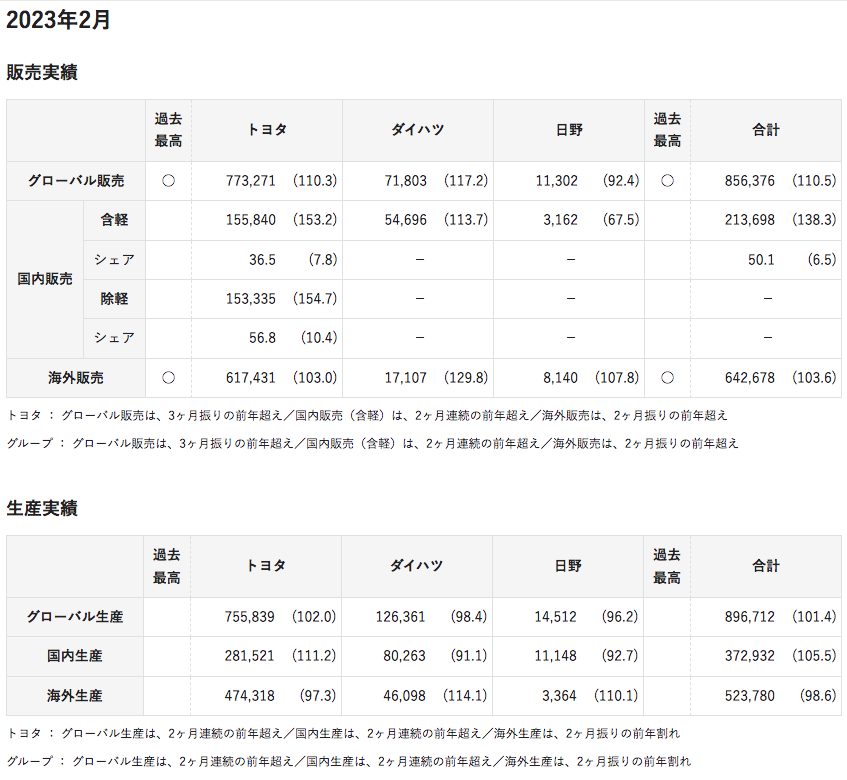Screen dimensions: 847x780
Task: Click the 'トヨタ' header in the sales table
Action: 267,130
